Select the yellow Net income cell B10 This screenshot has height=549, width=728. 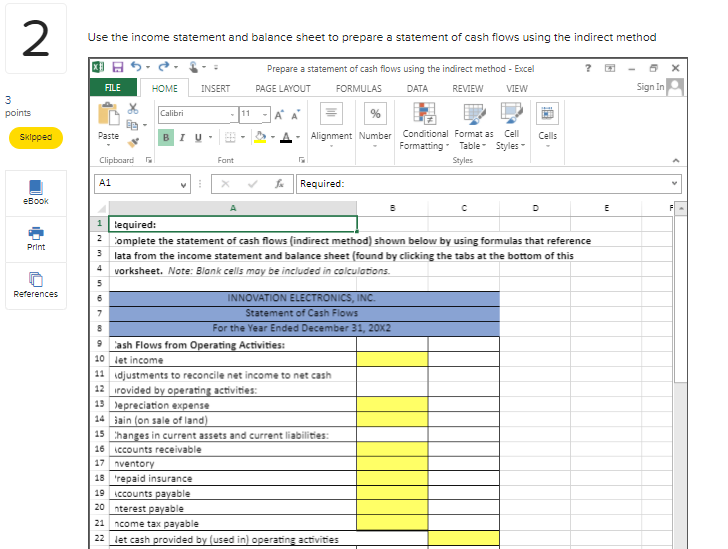392,359
